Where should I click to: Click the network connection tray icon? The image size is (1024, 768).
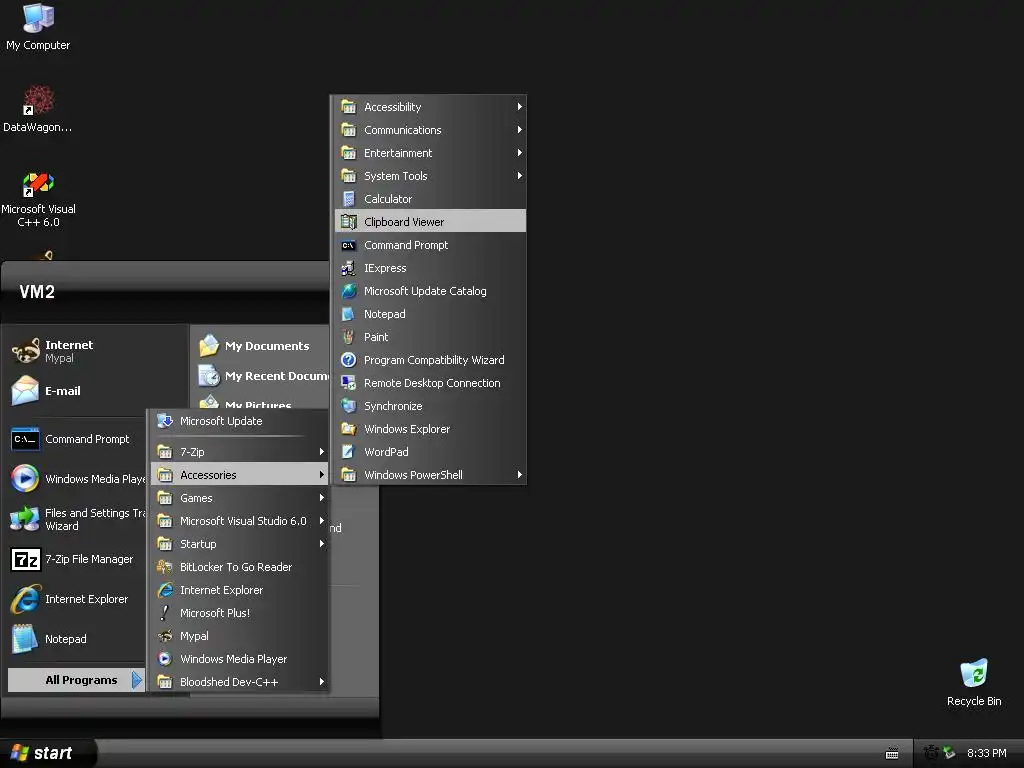950,754
